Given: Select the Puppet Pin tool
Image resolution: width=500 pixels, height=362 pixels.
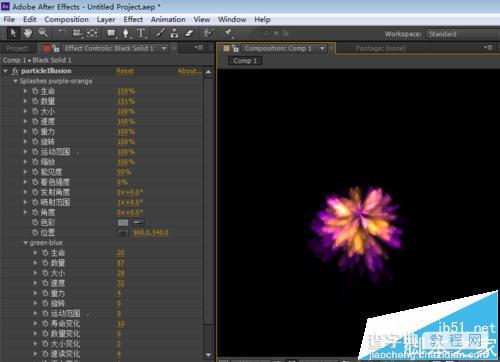Looking at the screenshot, I should click(x=228, y=33).
